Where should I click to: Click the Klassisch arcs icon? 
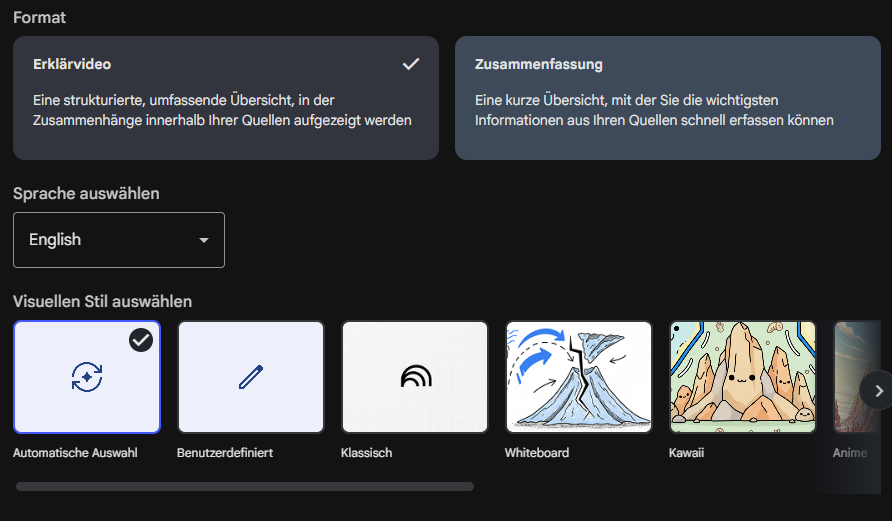click(x=416, y=376)
